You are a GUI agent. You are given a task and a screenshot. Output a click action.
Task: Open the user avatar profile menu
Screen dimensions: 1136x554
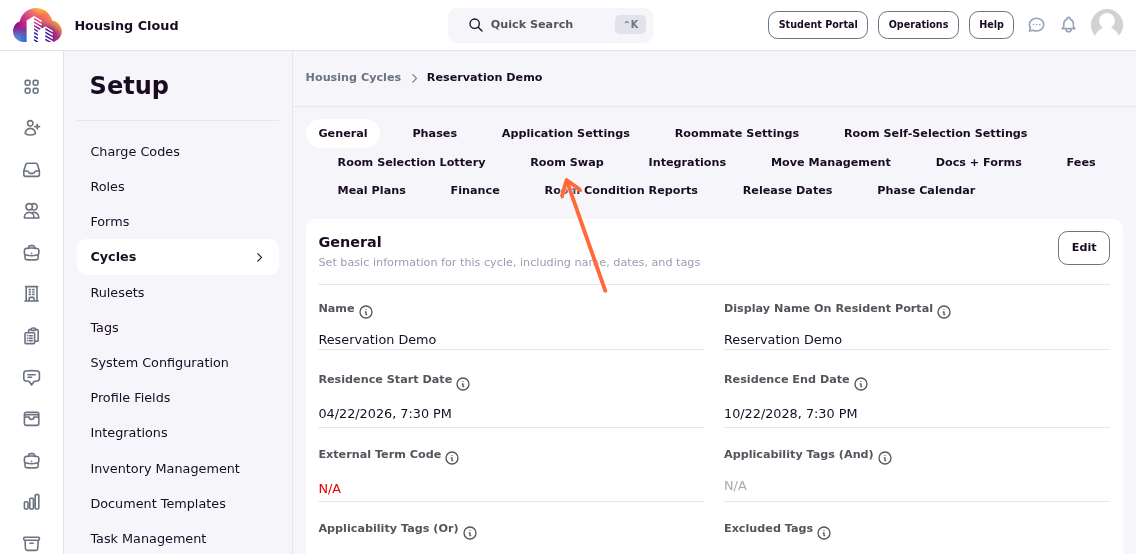(1107, 25)
